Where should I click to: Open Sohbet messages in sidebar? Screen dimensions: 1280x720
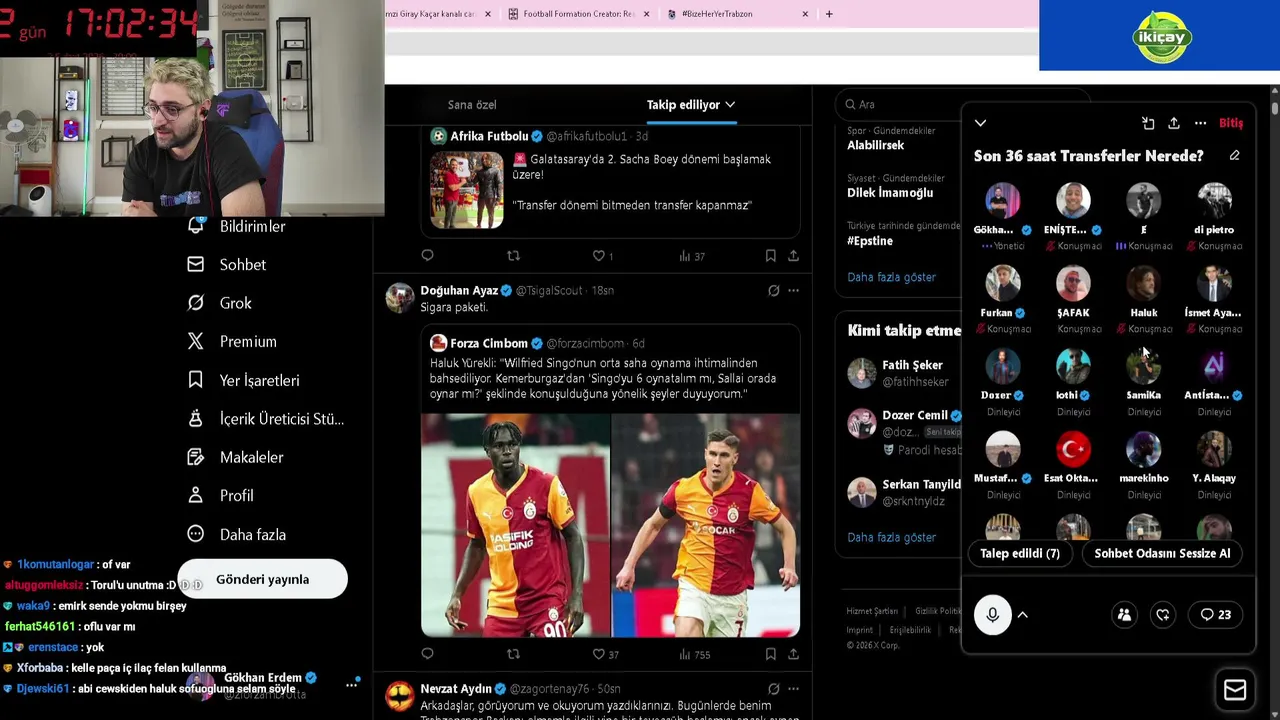(x=227, y=265)
